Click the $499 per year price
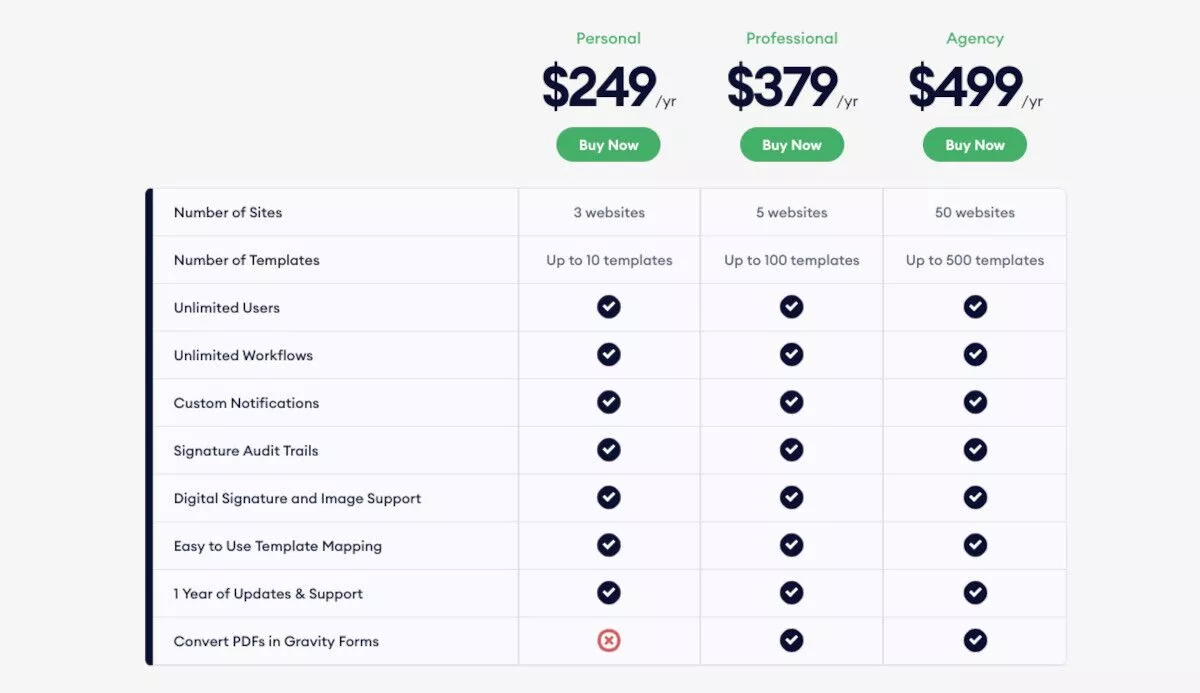Viewport: 1200px width, 693px height. point(975,87)
